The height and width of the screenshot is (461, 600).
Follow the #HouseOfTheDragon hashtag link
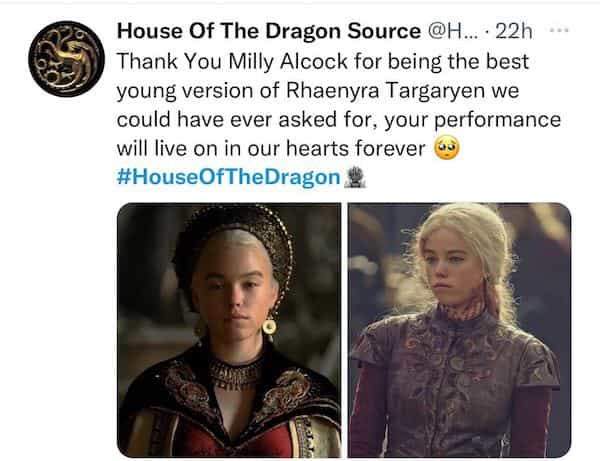tap(228, 178)
